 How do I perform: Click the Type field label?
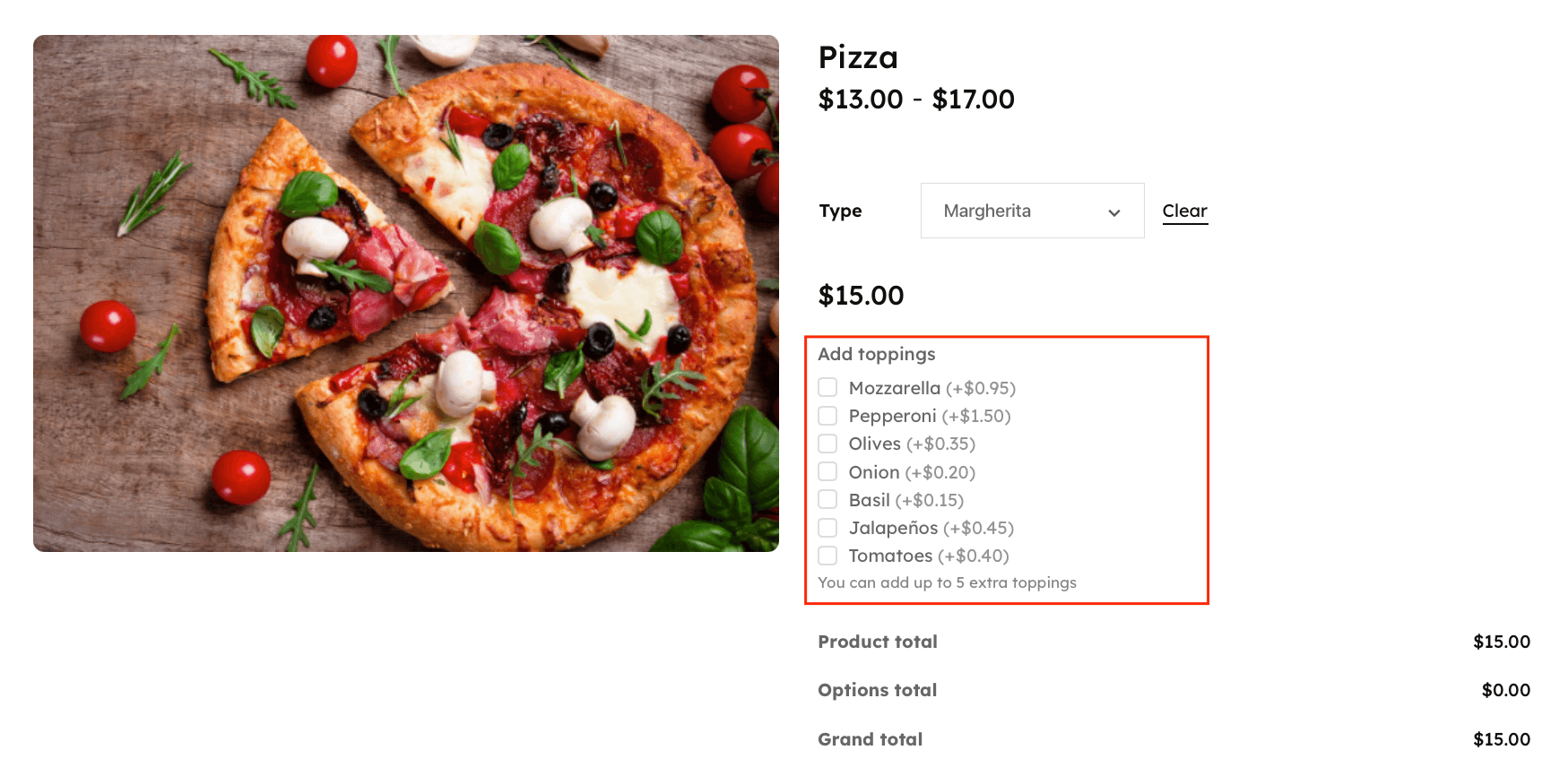pyautogui.click(x=840, y=211)
